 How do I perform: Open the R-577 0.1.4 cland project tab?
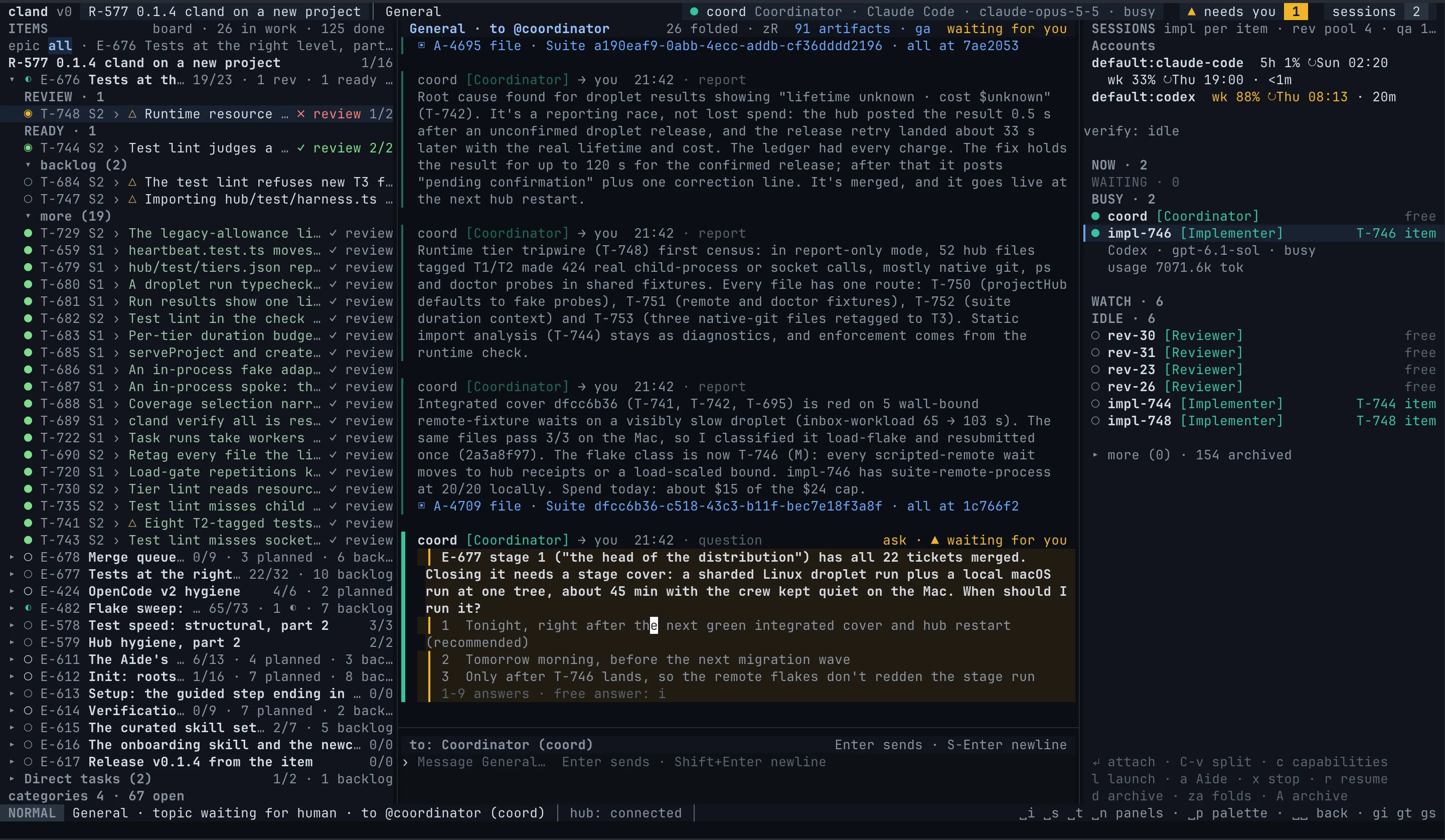(x=224, y=12)
